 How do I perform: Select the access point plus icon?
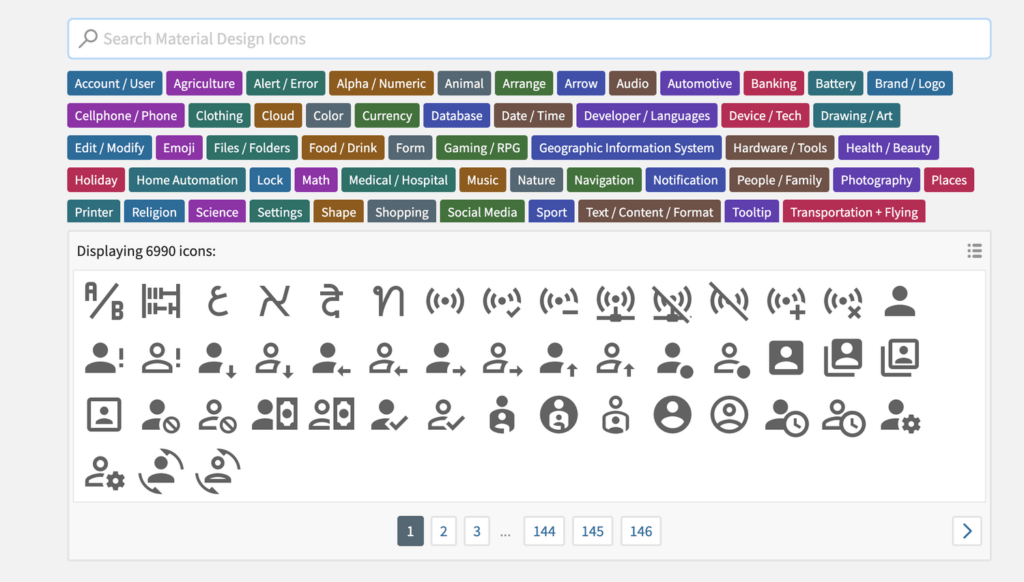(x=785, y=301)
